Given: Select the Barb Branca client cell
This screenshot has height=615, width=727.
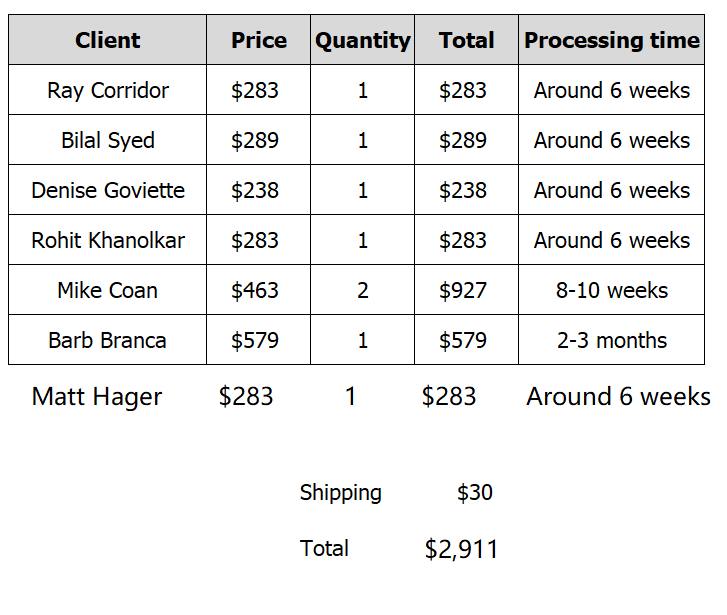Looking at the screenshot, I should pyautogui.click(x=107, y=340).
